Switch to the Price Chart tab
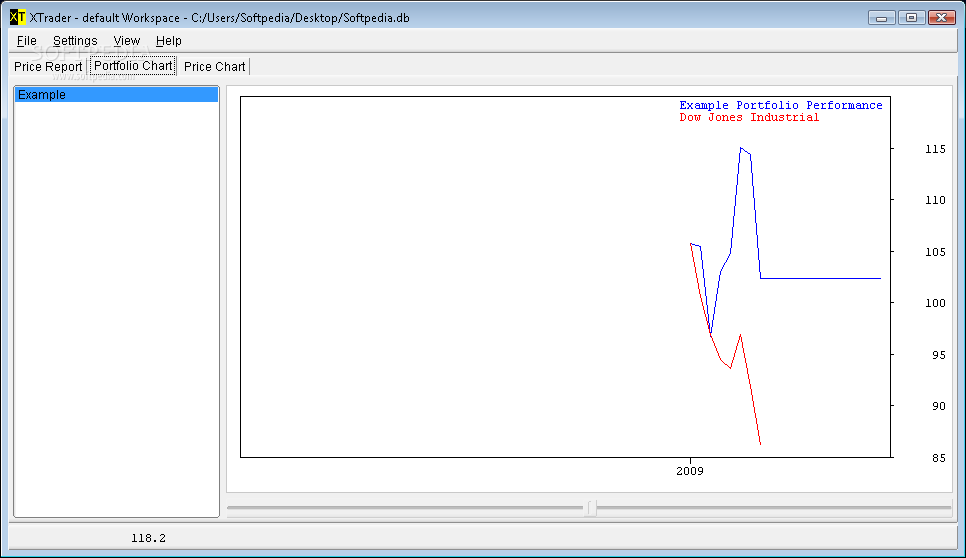Image resolution: width=966 pixels, height=558 pixels. (214, 67)
